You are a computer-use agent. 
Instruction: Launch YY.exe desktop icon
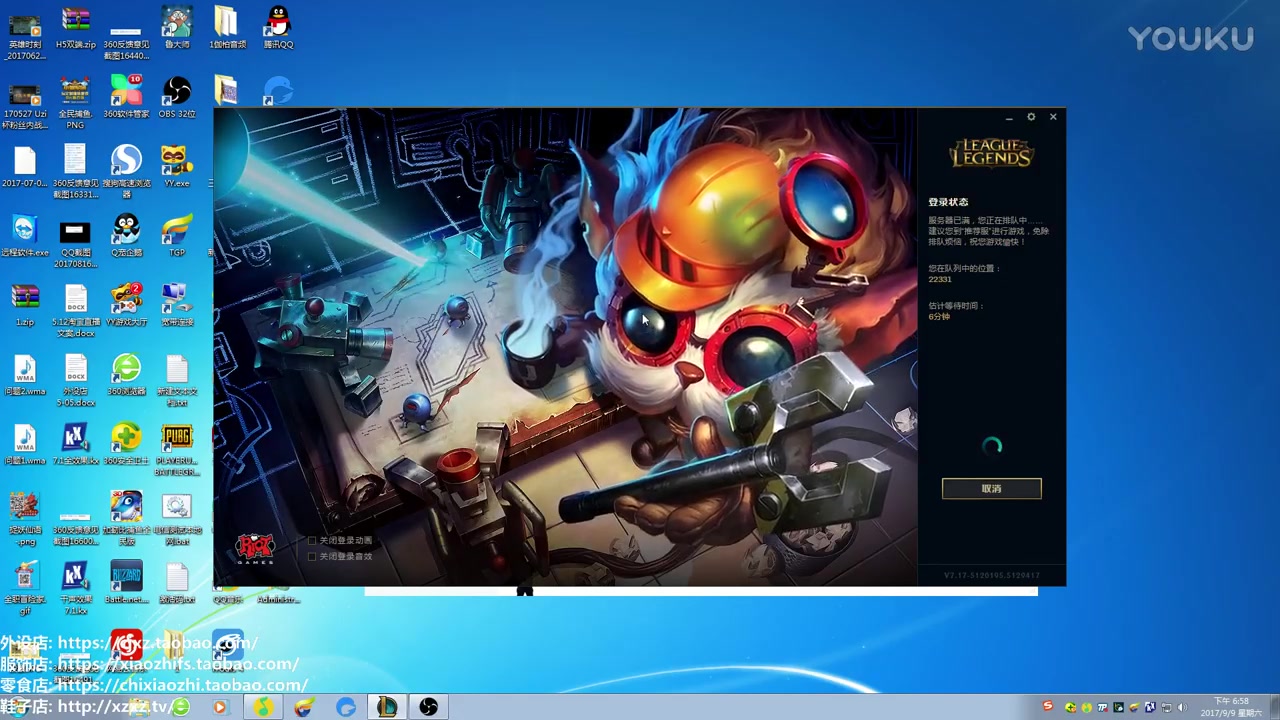click(177, 167)
